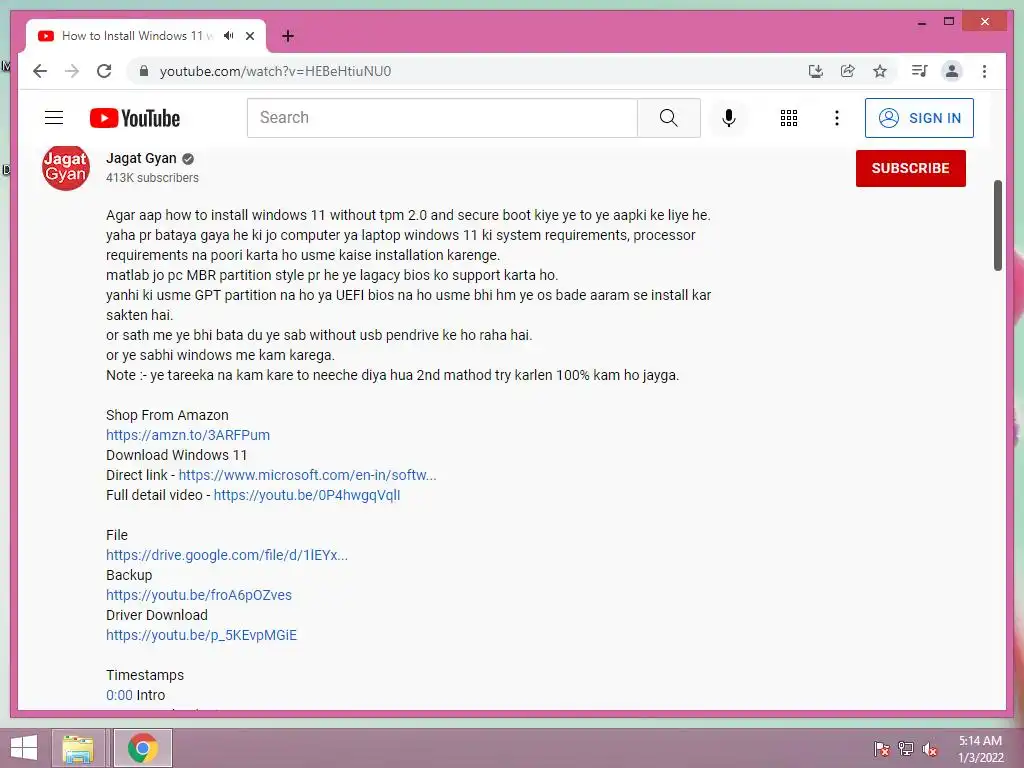
Task: Click the browser forward arrow
Action: click(72, 71)
